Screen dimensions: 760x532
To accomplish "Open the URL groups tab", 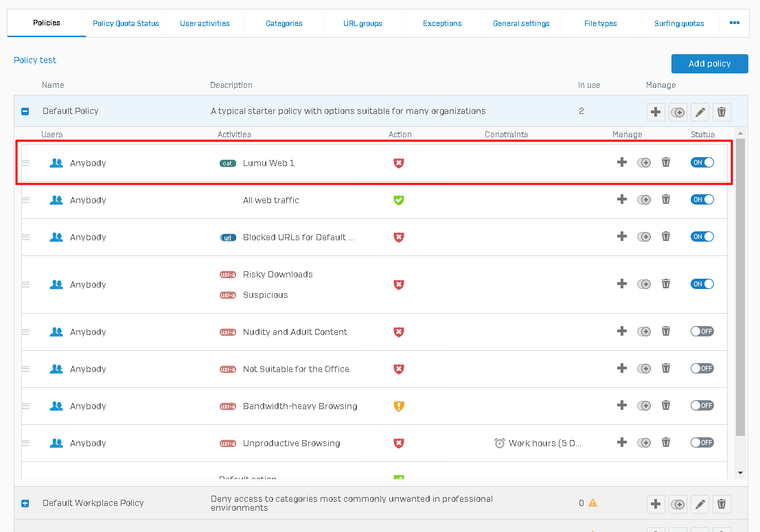I will pos(363,23).
